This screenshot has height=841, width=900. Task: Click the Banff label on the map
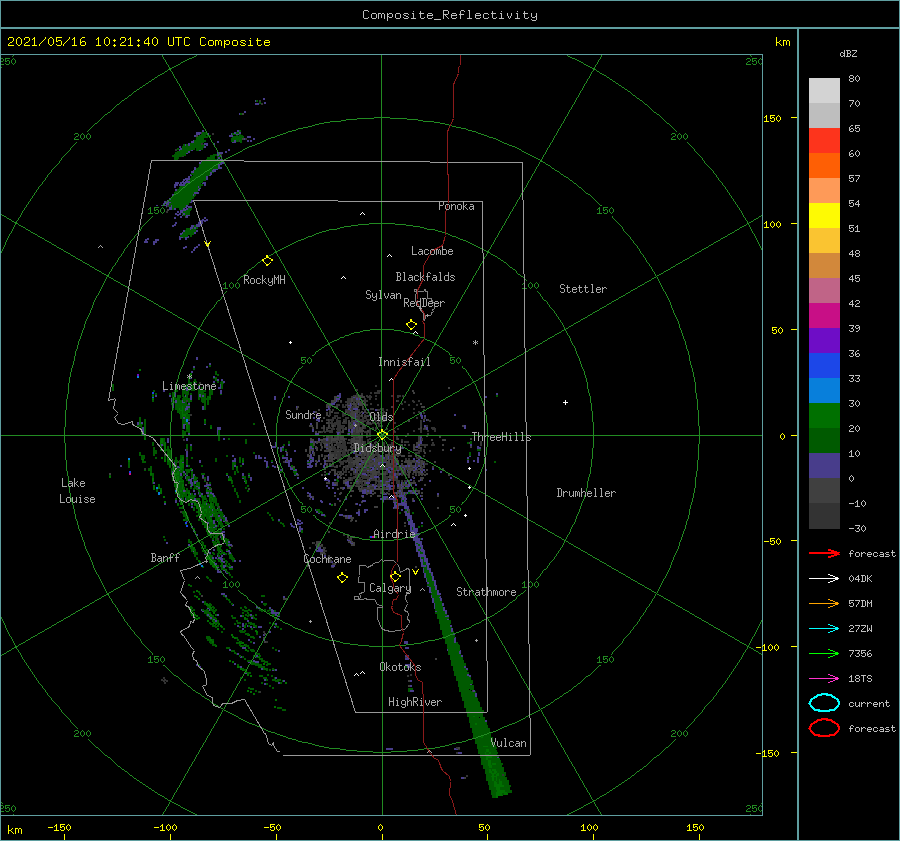165,557
